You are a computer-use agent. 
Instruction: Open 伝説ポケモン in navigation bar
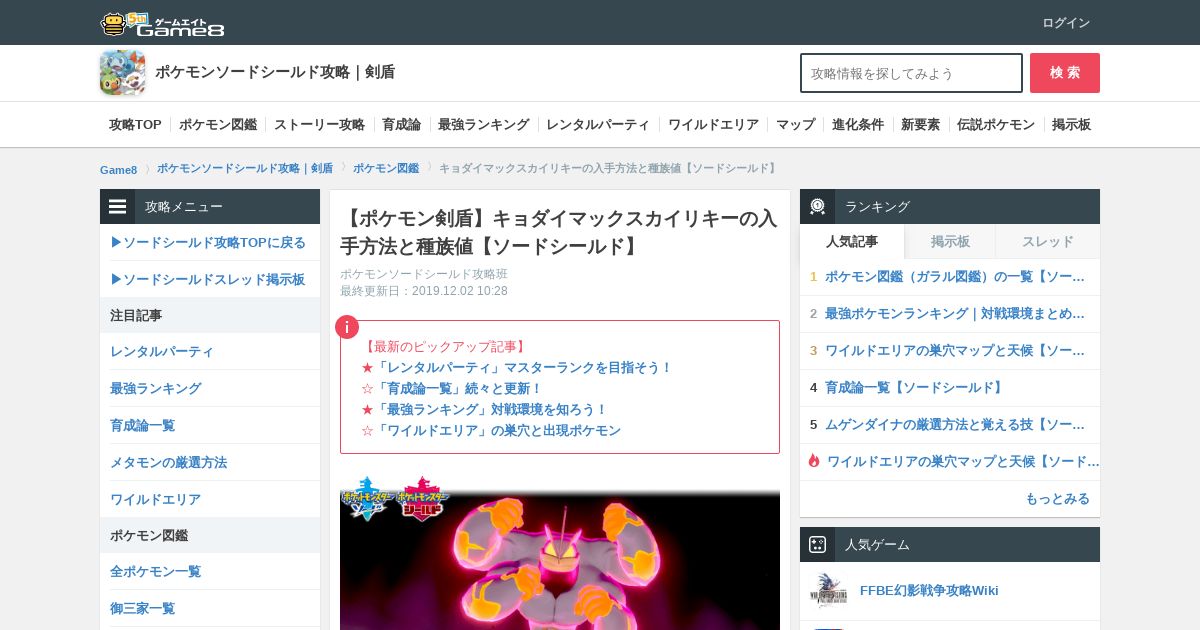(996, 125)
